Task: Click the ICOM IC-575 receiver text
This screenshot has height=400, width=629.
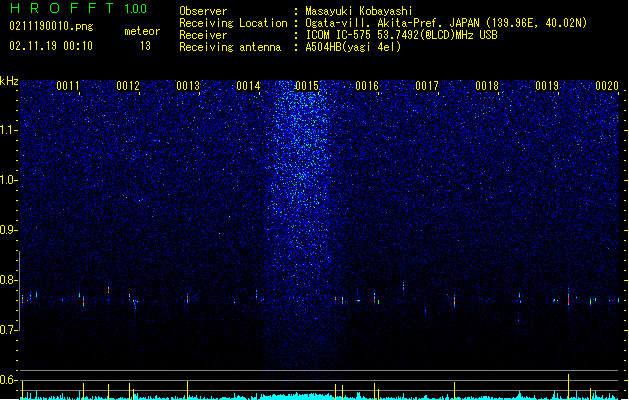Action: [402, 35]
